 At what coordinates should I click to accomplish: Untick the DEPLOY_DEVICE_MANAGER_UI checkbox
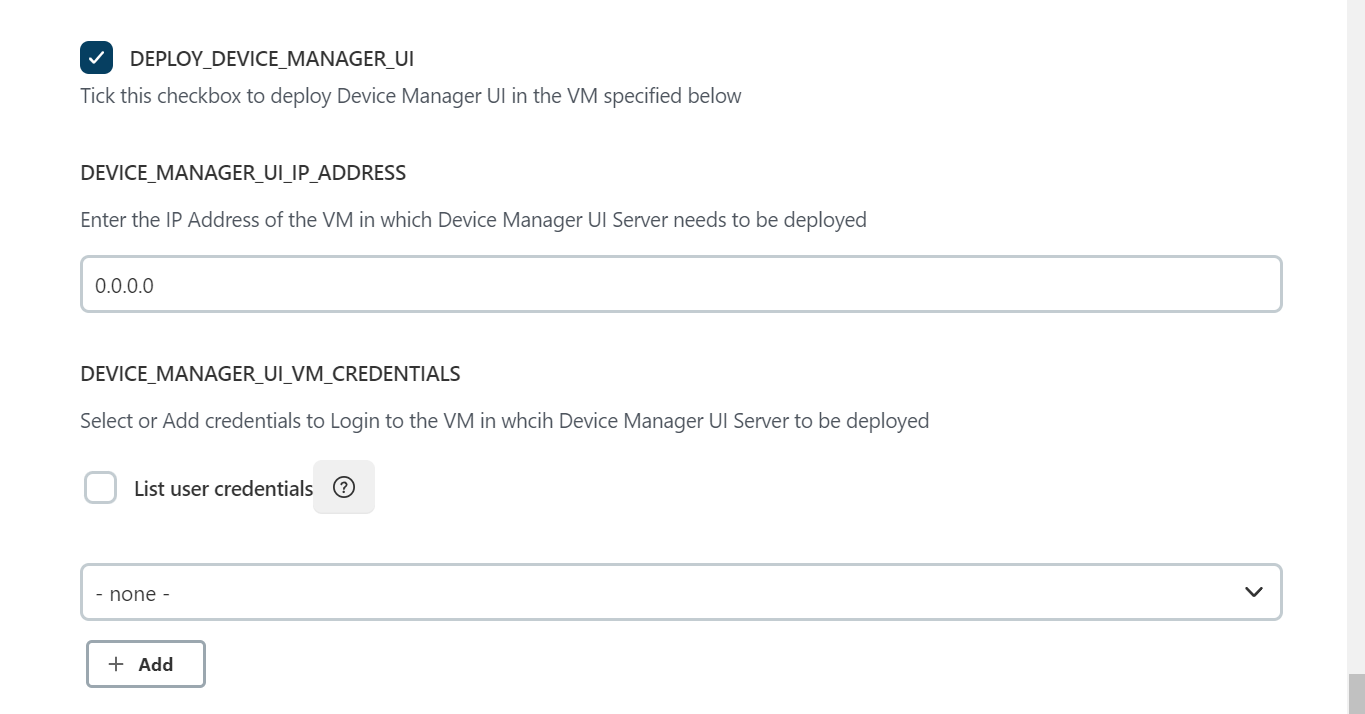click(x=97, y=58)
